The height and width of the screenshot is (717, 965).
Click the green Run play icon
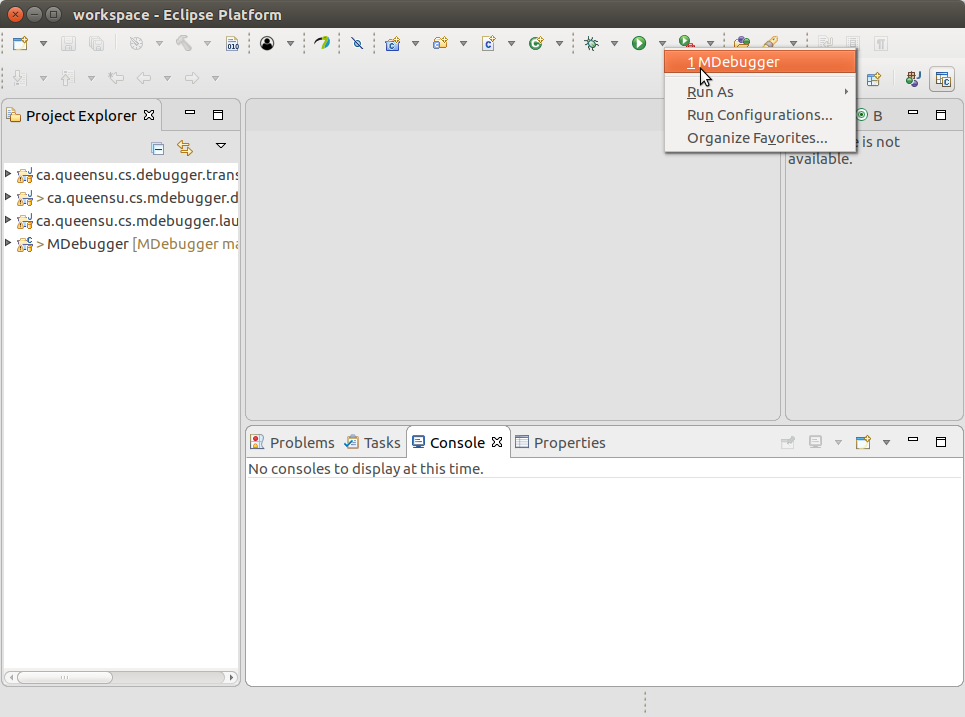pos(639,43)
